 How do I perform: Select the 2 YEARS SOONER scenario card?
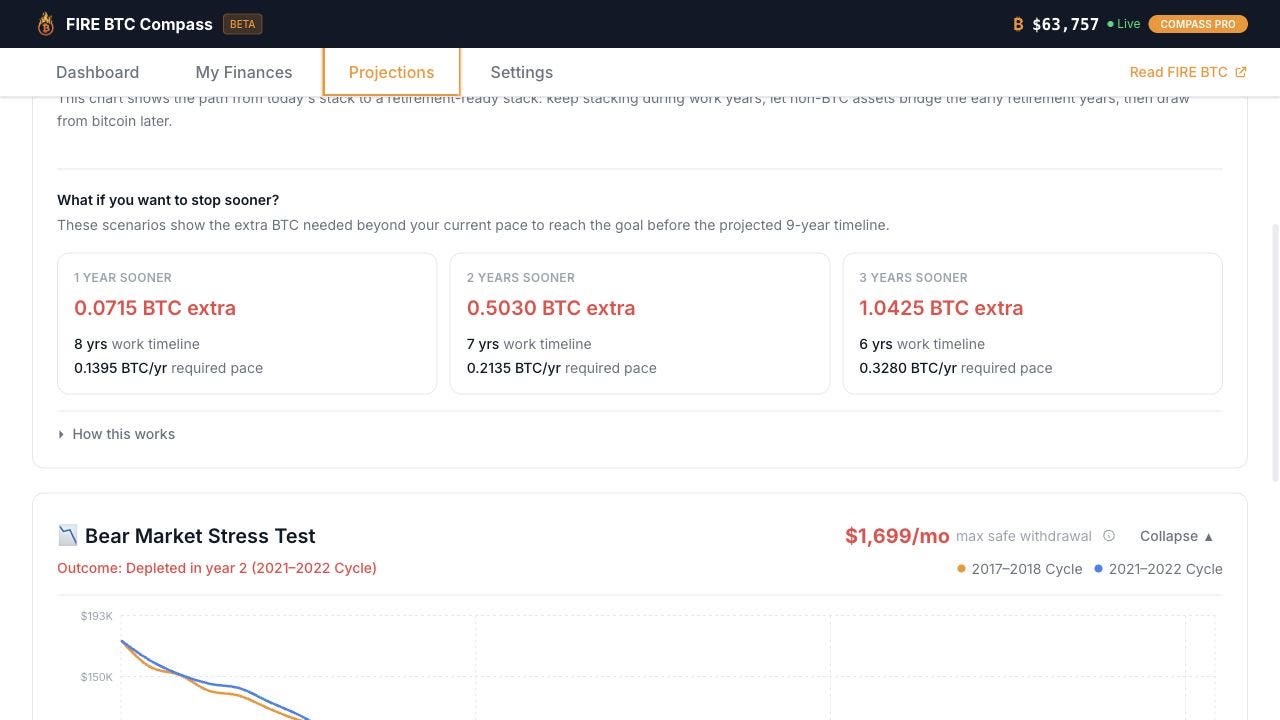[x=640, y=323]
